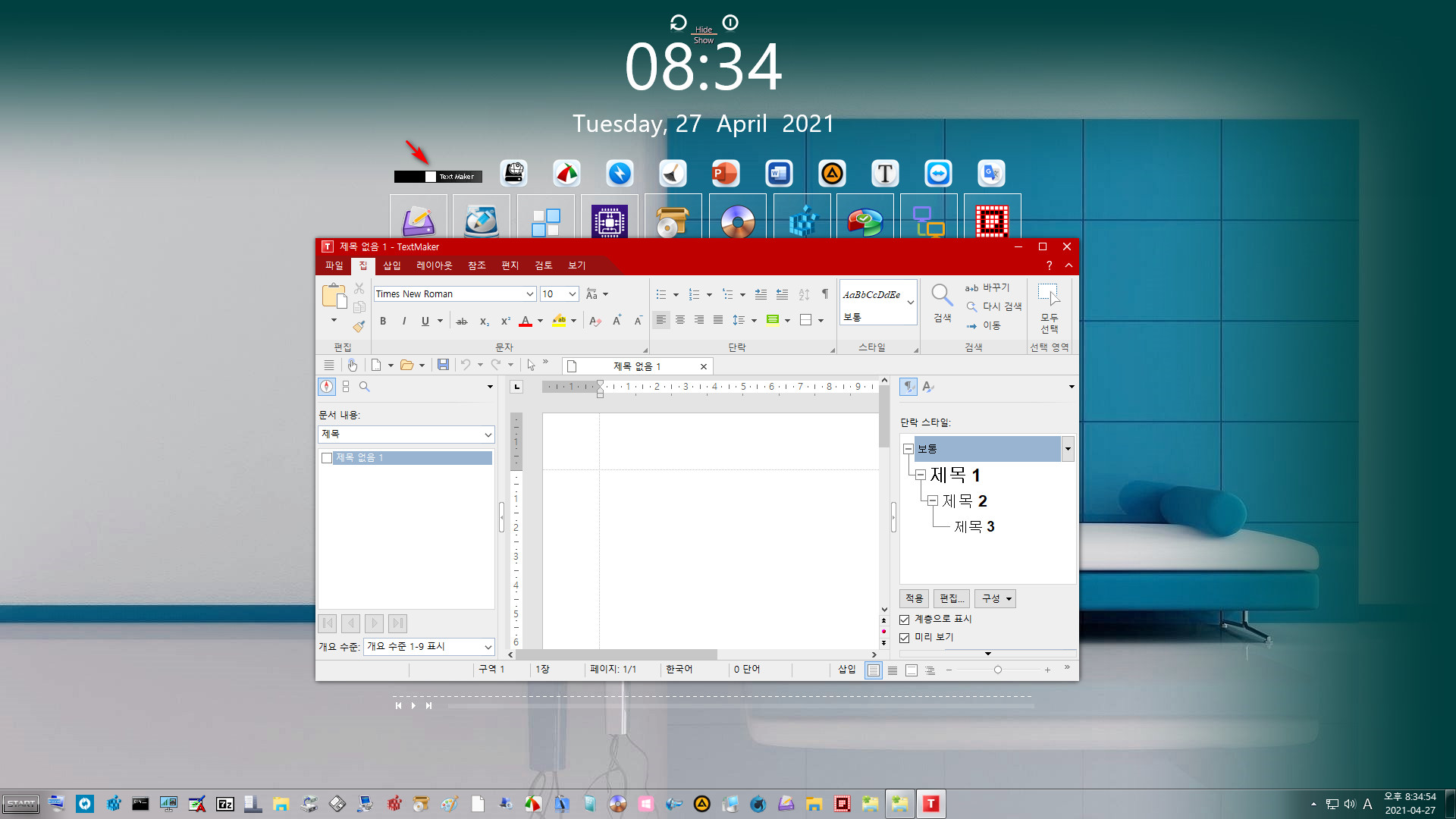Switch to standard view in status bar

tap(874, 670)
